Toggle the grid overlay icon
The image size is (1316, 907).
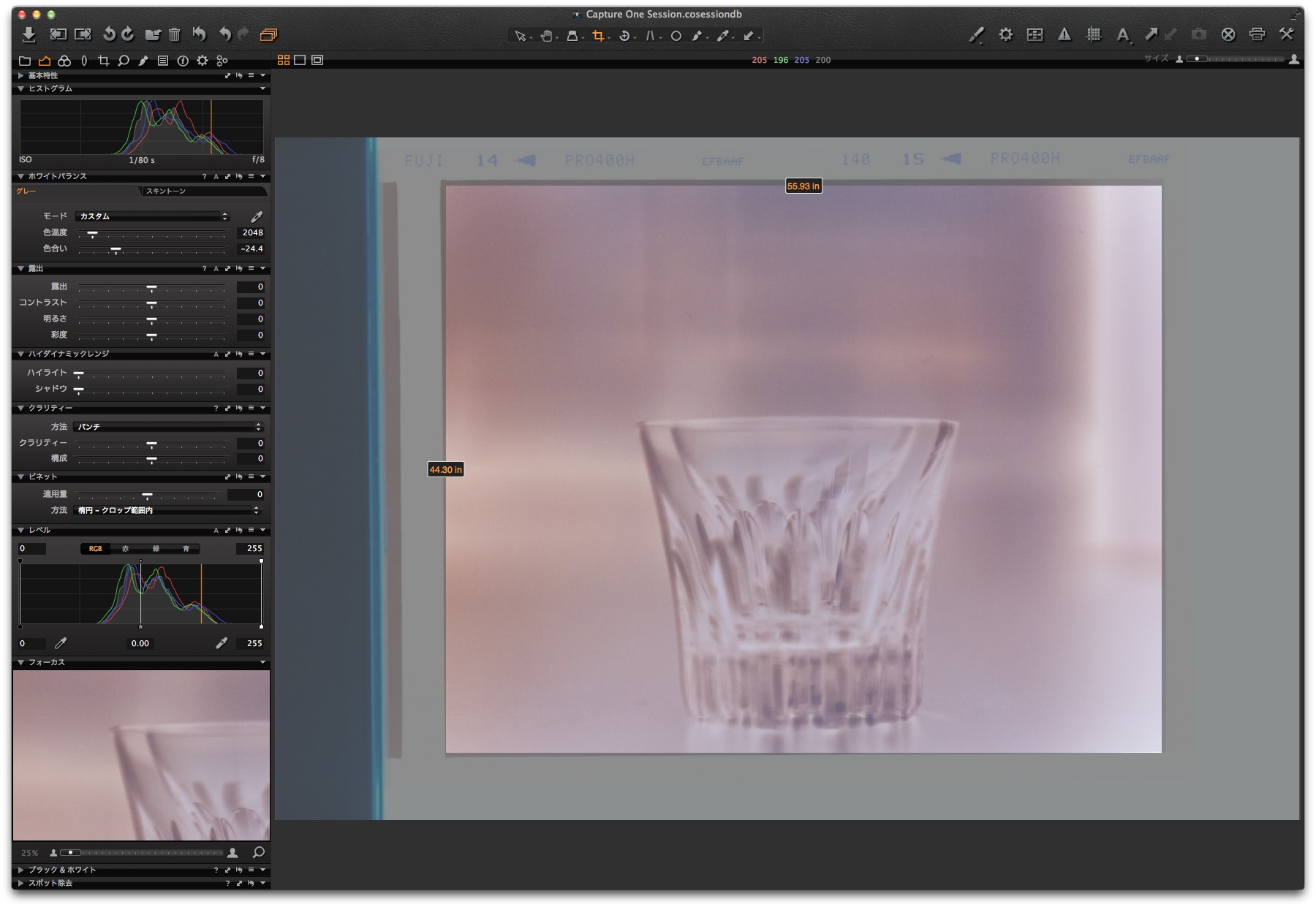1094,34
